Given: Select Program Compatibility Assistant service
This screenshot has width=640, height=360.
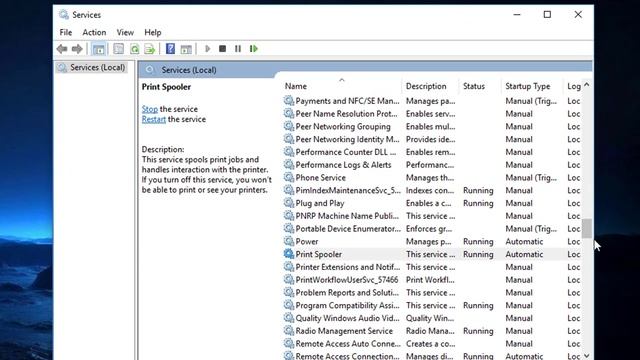Looking at the screenshot, I should coord(432,305).
